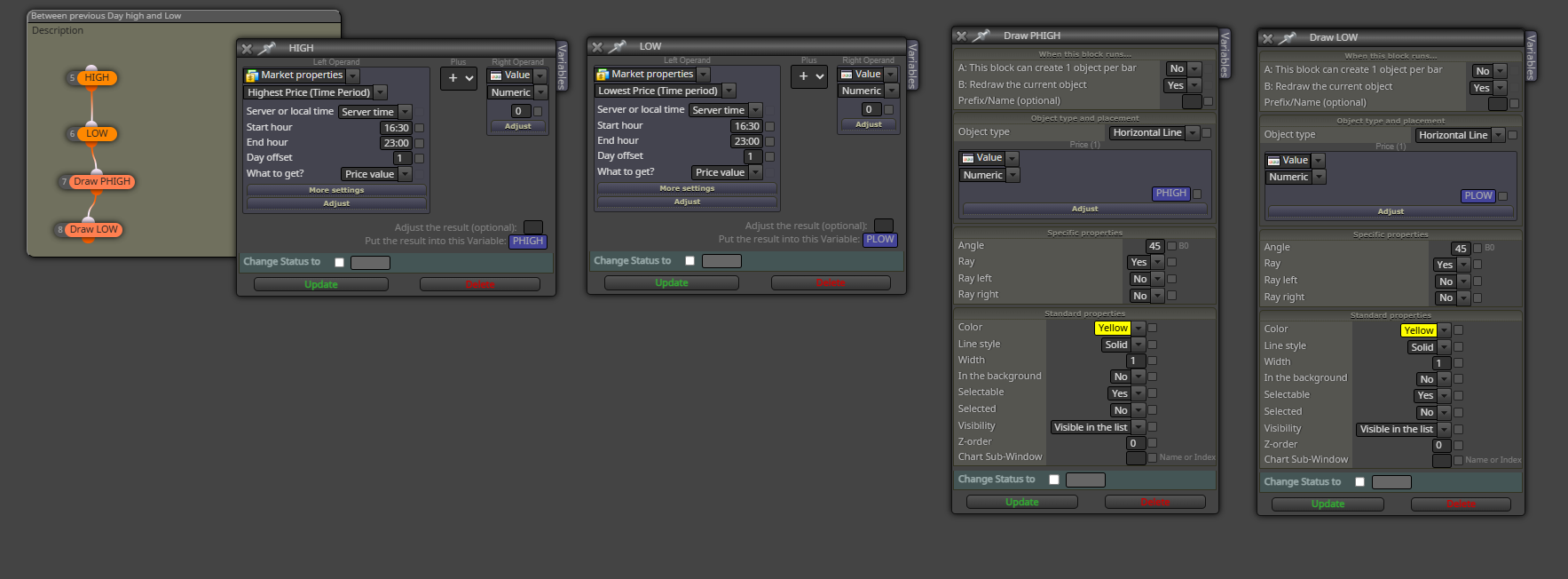1568x579 pixels.
Task: Click Delete button in Draw LOW panel
Action: pos(1461,504)
